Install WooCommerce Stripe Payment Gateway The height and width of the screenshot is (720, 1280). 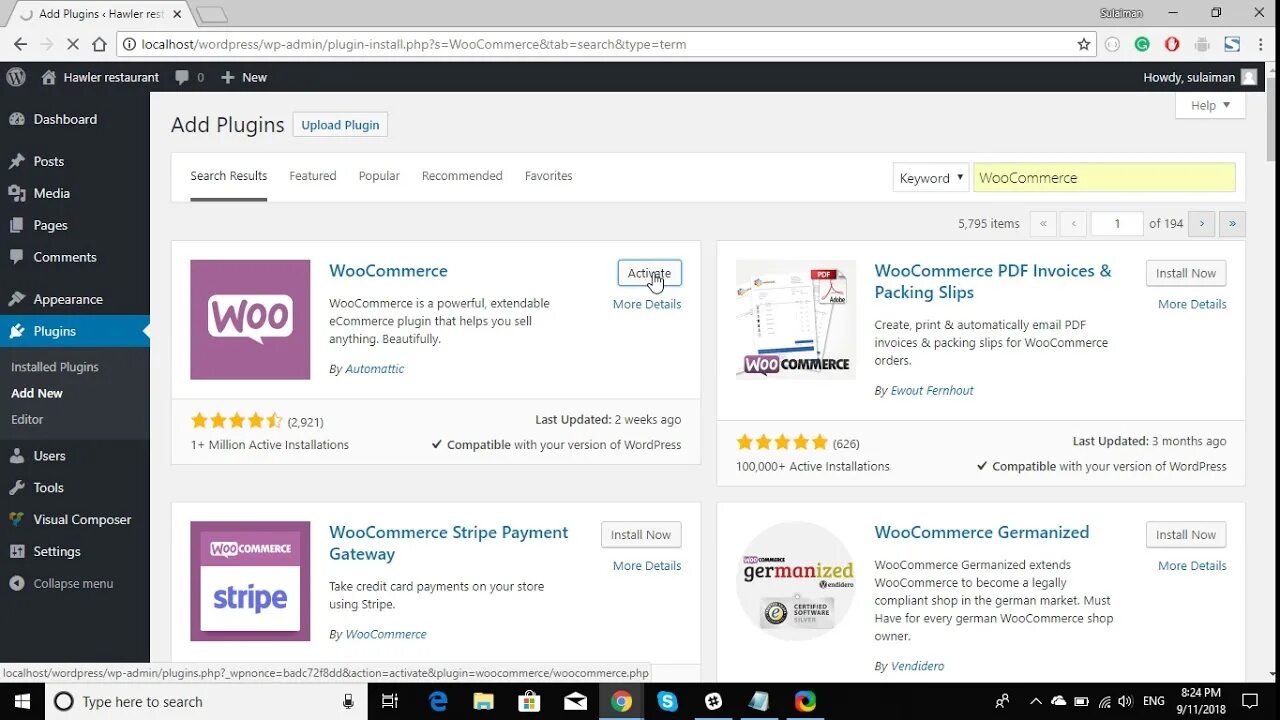[x=641, y=535]
